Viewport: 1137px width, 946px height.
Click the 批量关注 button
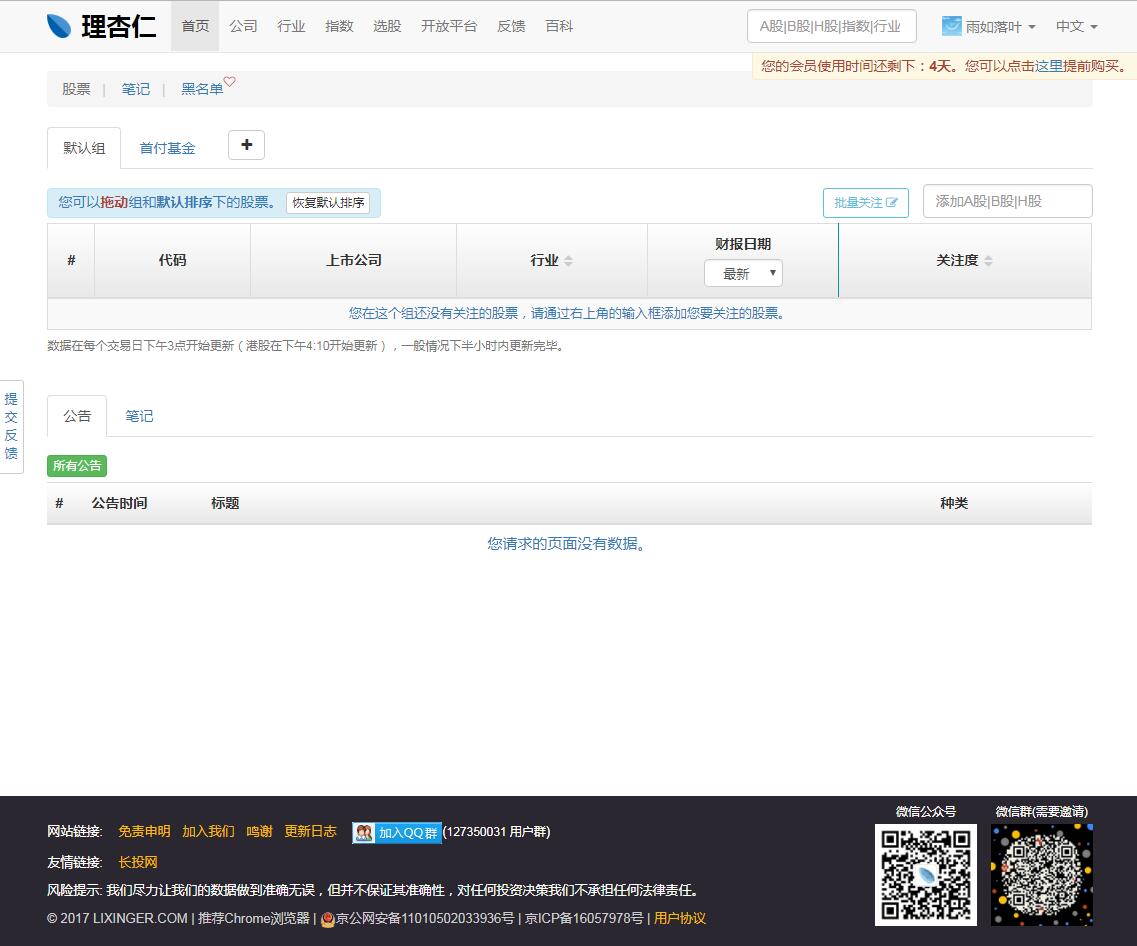pyautogui.click(x=866, y=202)
